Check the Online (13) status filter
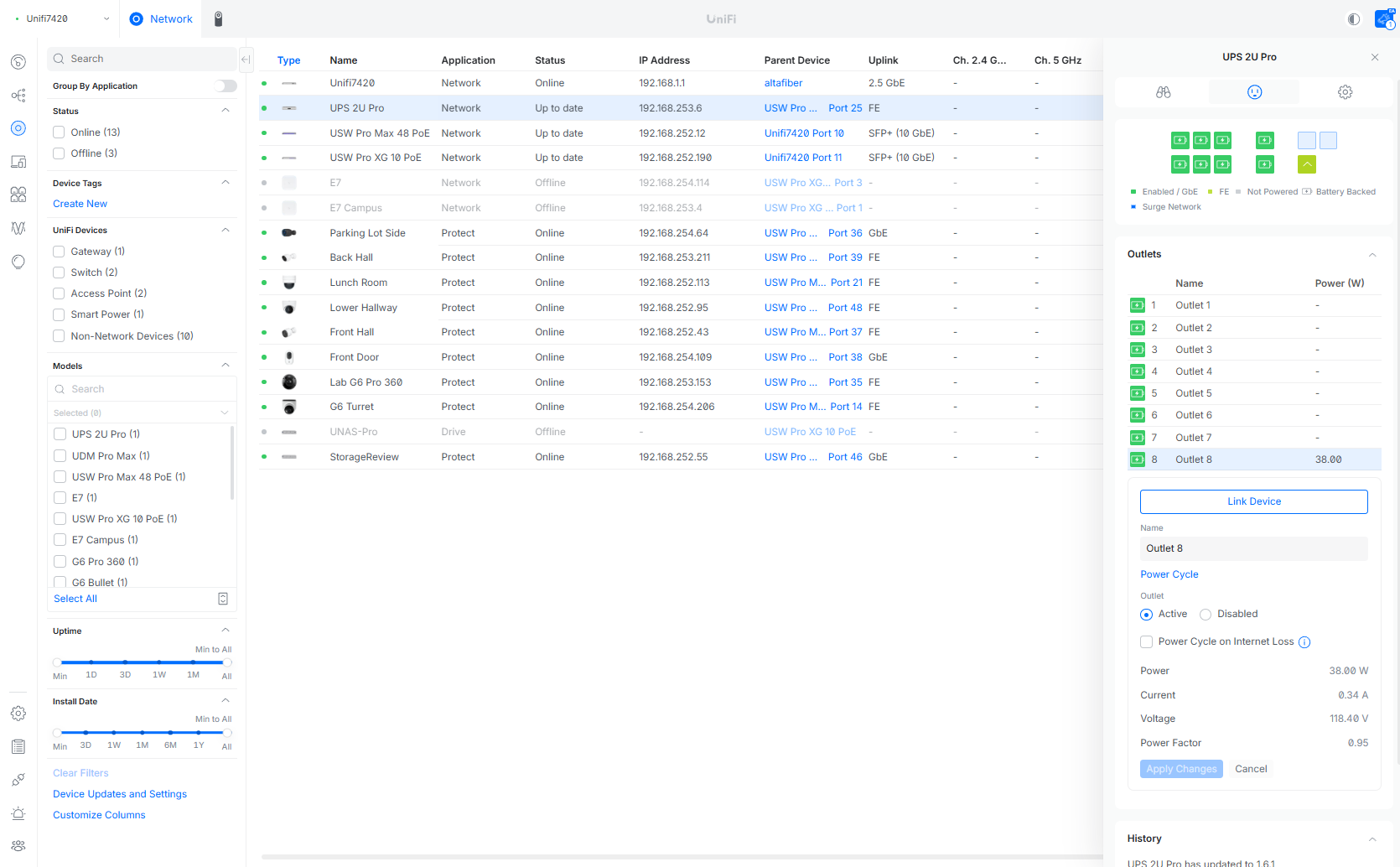 pos(59,132)
